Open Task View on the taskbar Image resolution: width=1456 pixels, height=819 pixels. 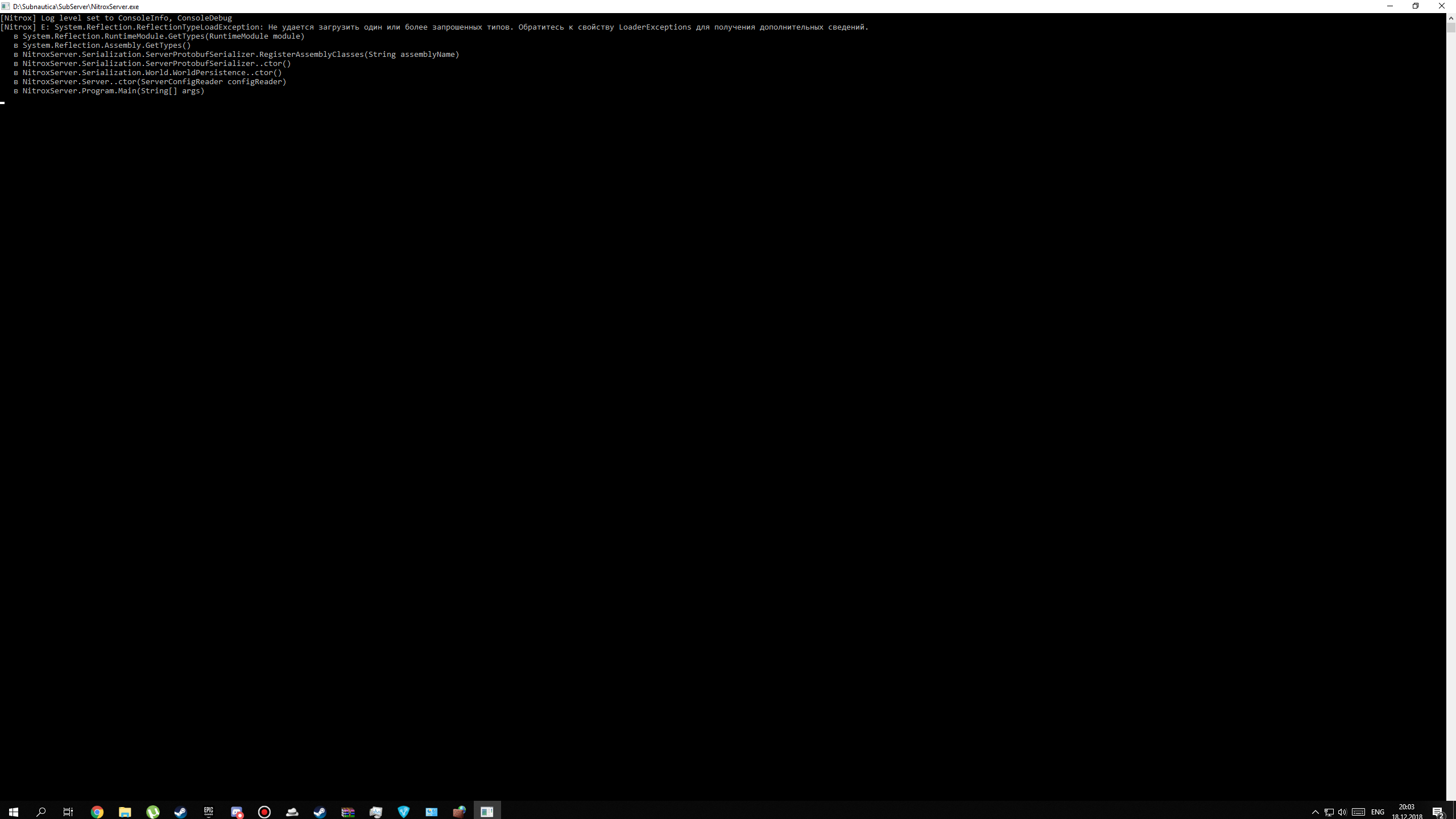pyautogui.click(x=68, y=812)
